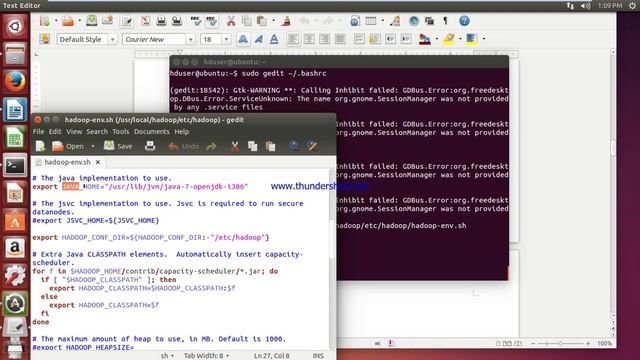This screenshot has height=360, width=640.
Task: Open the Help menu in gedit
Action: pyautogui.click(x=182, y=131)
